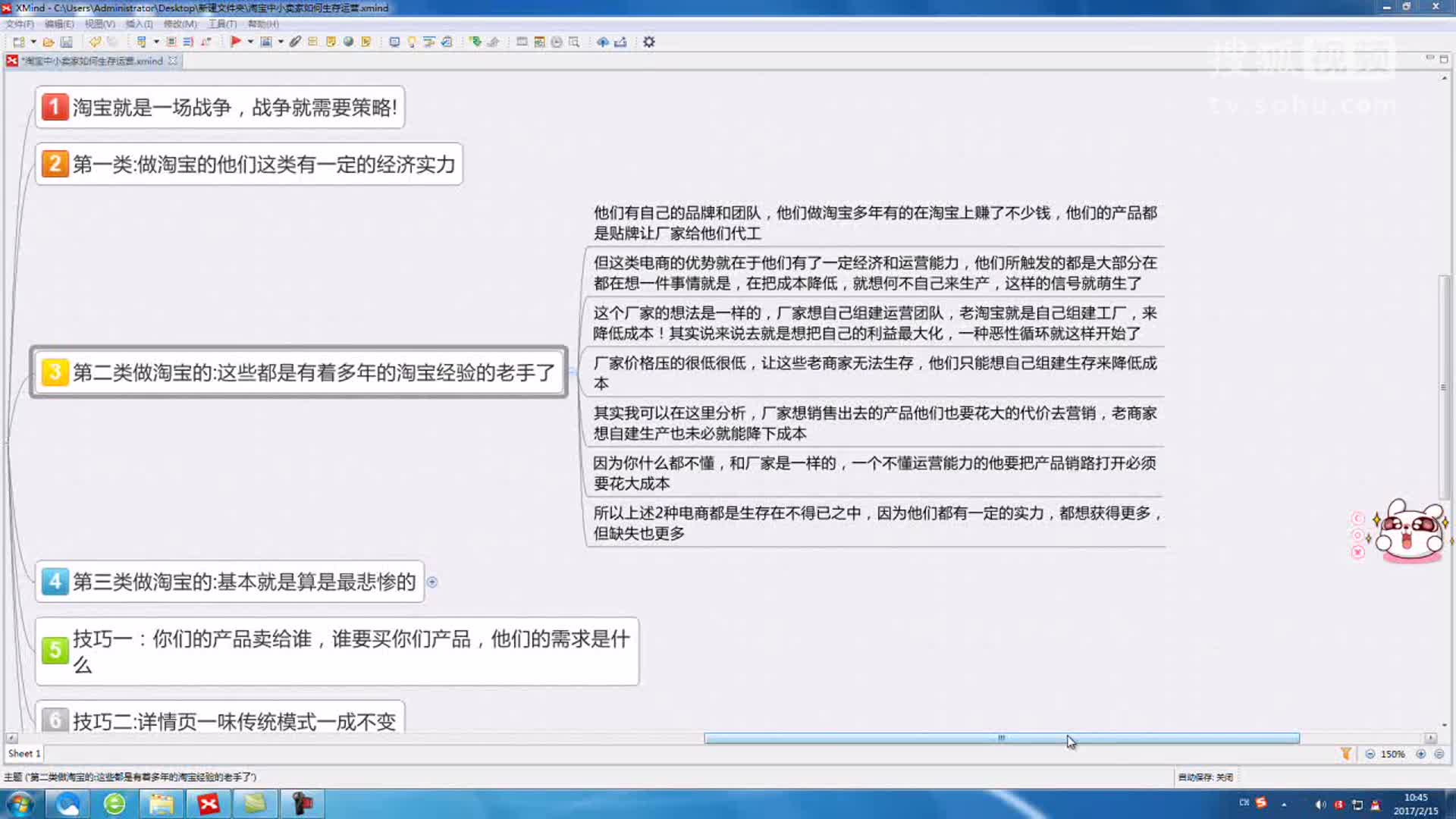Open the marker icon's dropdown arrow
Screen dimensions: 1456x819
coord(249,41)
